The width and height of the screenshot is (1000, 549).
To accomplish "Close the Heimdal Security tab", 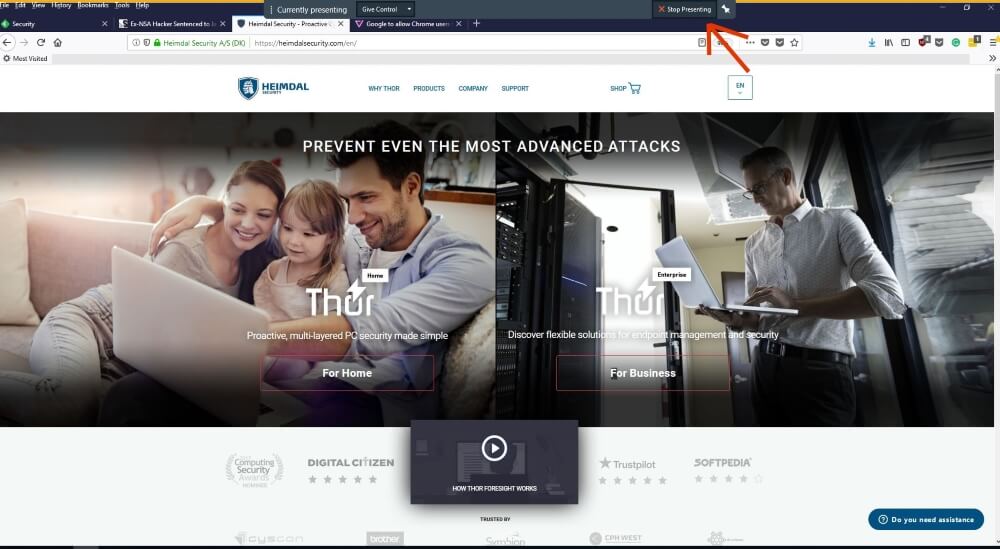I will click(x=341, y=24).
